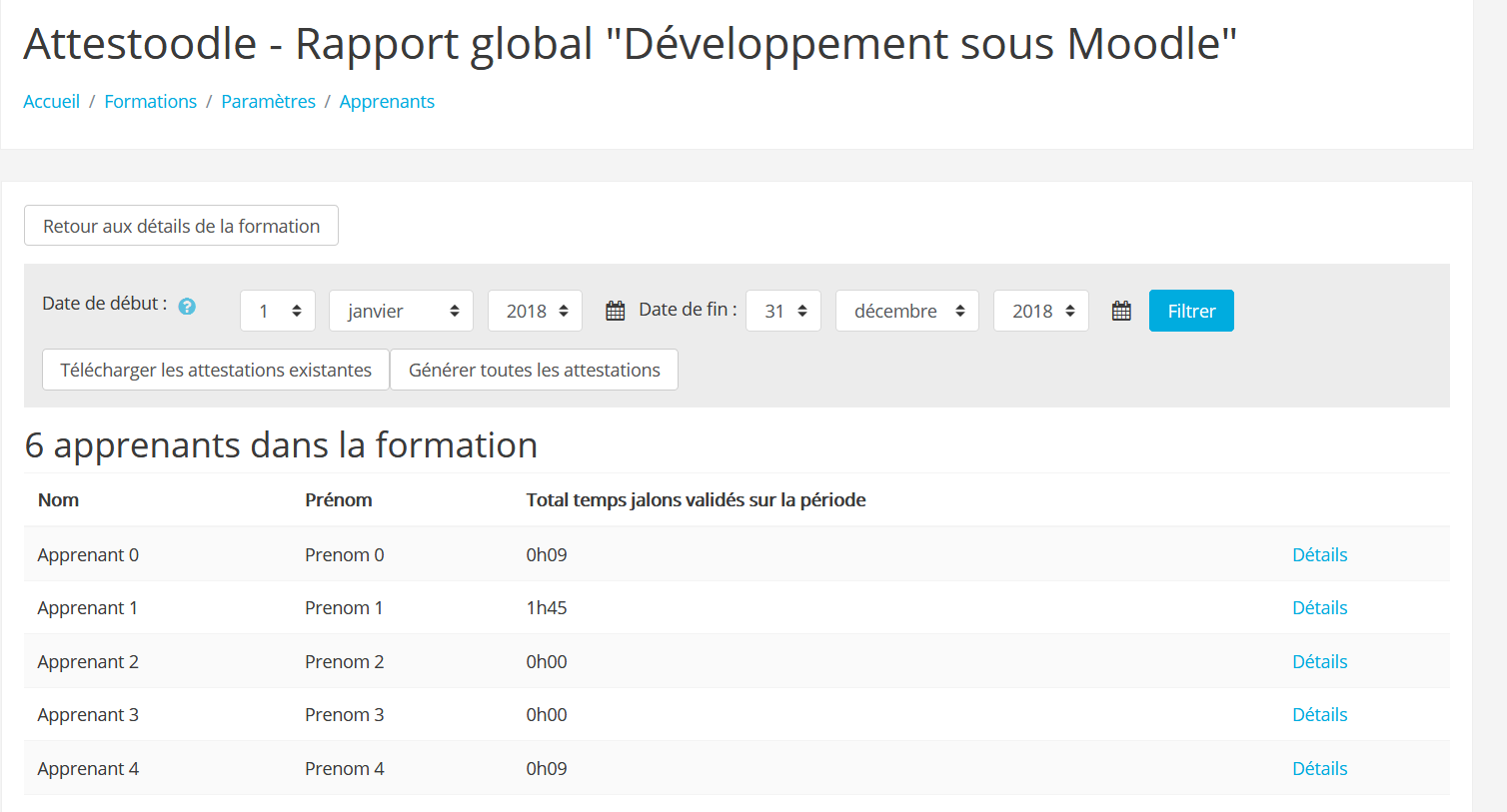Click the Date de début label
The image size is (1507, 812).
pyautogui.click(x=105, y=303)
